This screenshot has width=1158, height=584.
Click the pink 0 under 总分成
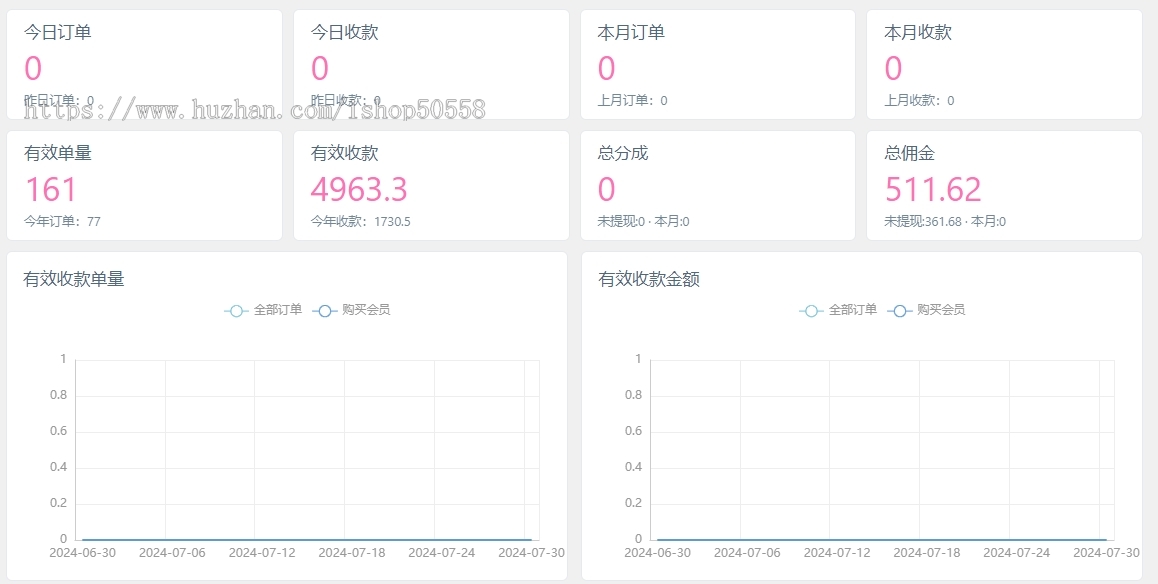[606, 189]
